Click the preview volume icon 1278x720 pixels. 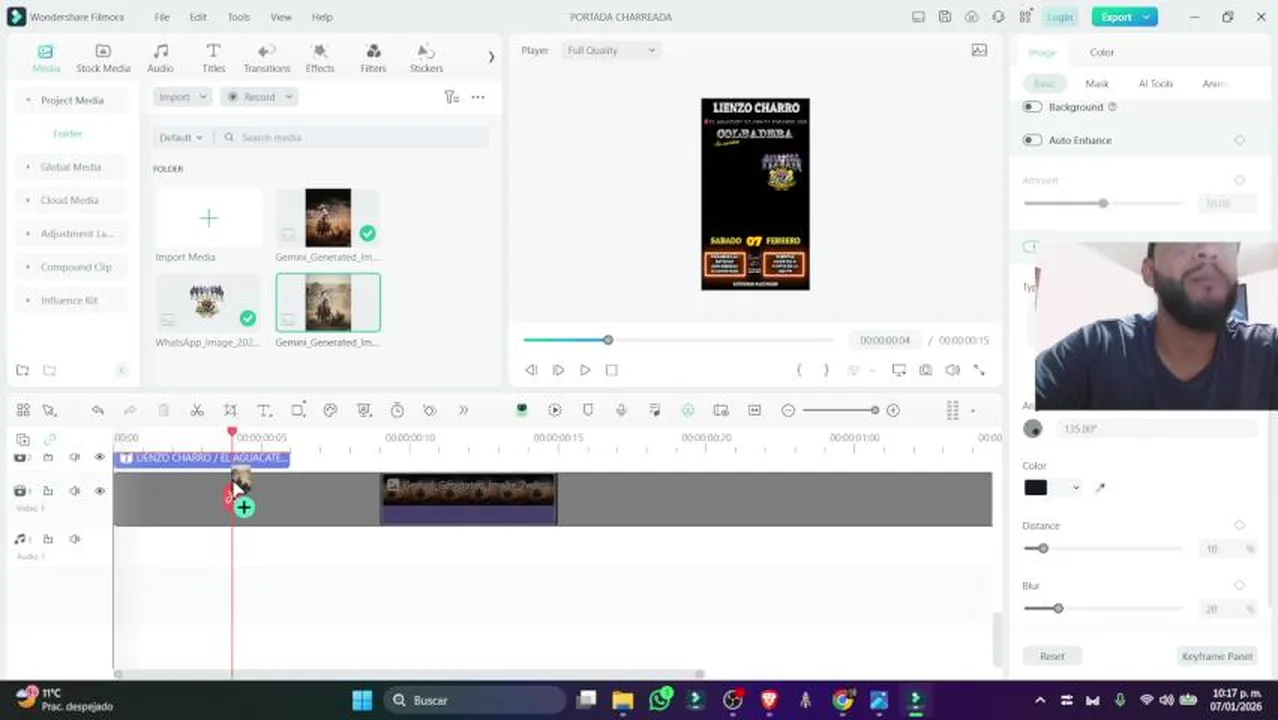click(952, 370)
